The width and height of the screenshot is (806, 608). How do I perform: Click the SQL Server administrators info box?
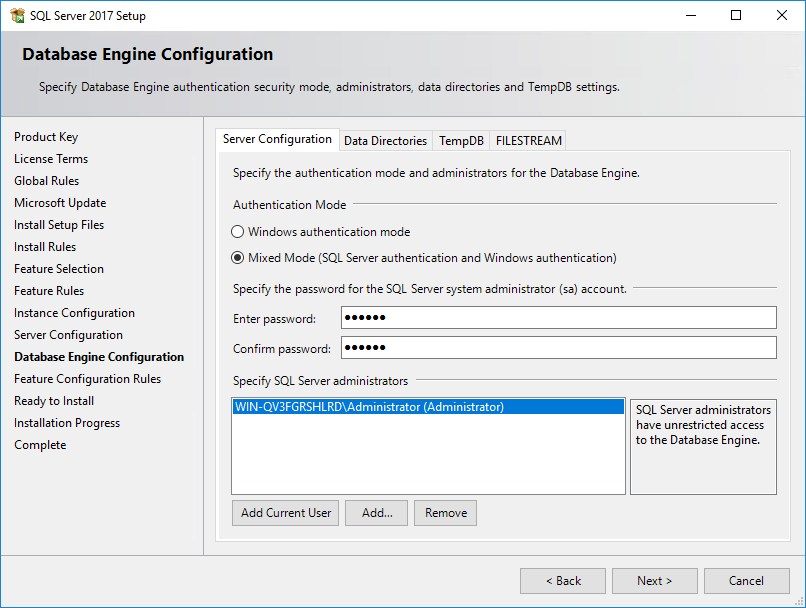[x=703, y=447]
